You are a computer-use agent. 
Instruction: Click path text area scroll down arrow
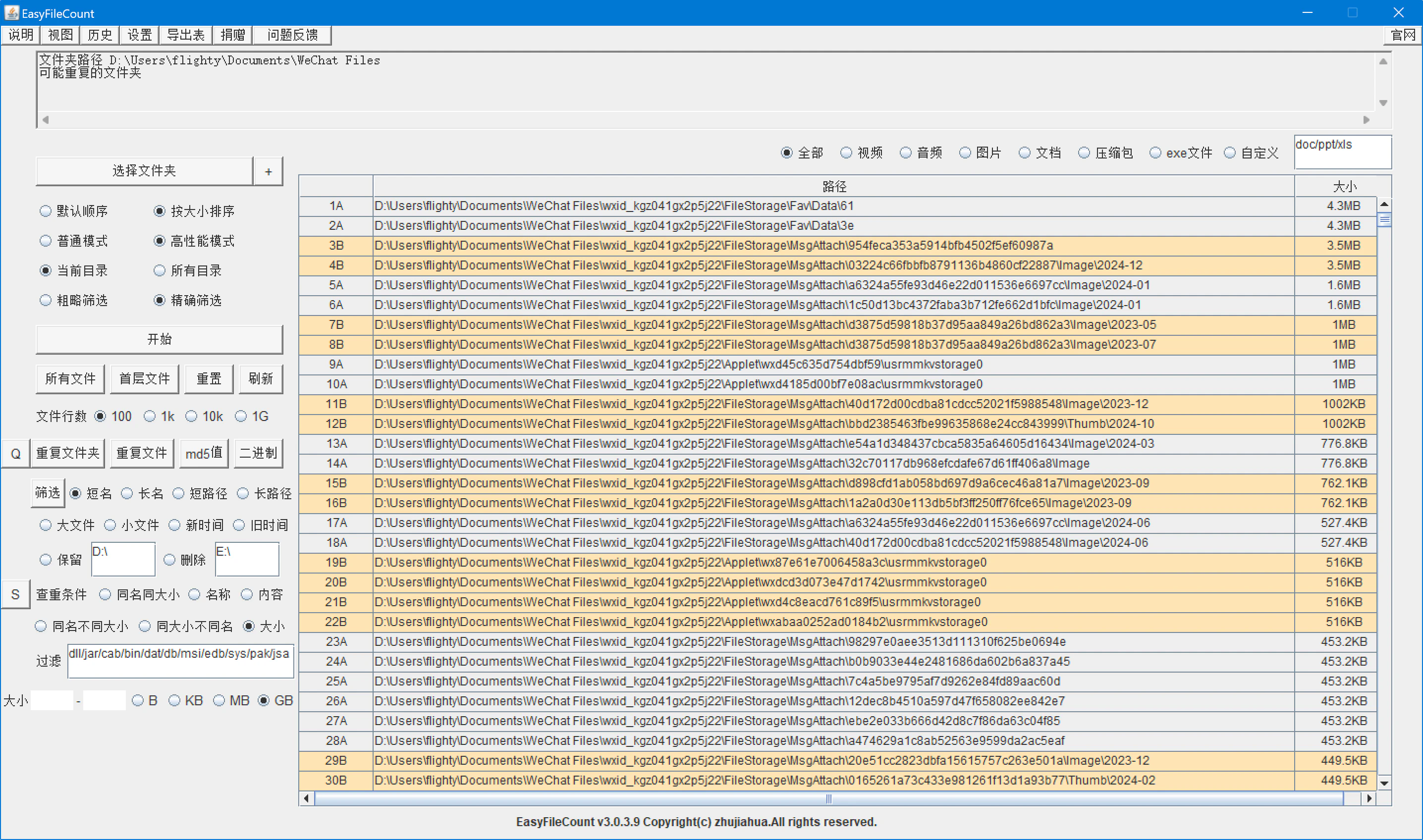pyautogui.click(x=1383, y=103)
